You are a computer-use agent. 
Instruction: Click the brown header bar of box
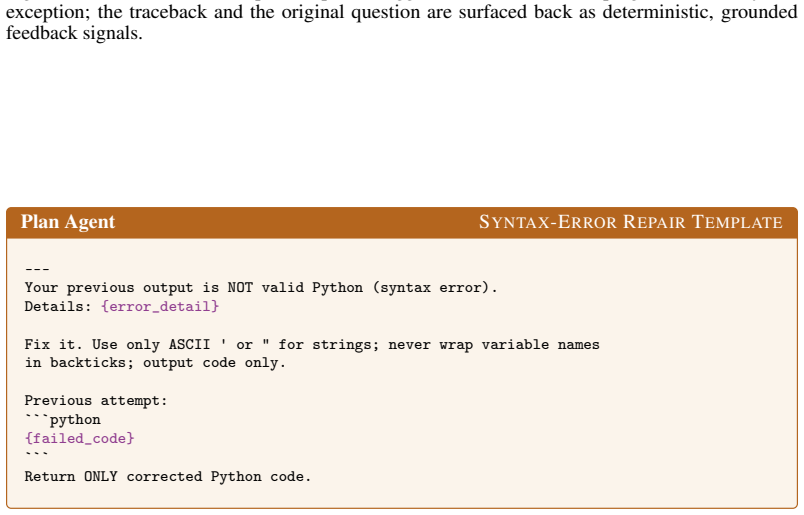pyautogui.click(x=402, y=222)
